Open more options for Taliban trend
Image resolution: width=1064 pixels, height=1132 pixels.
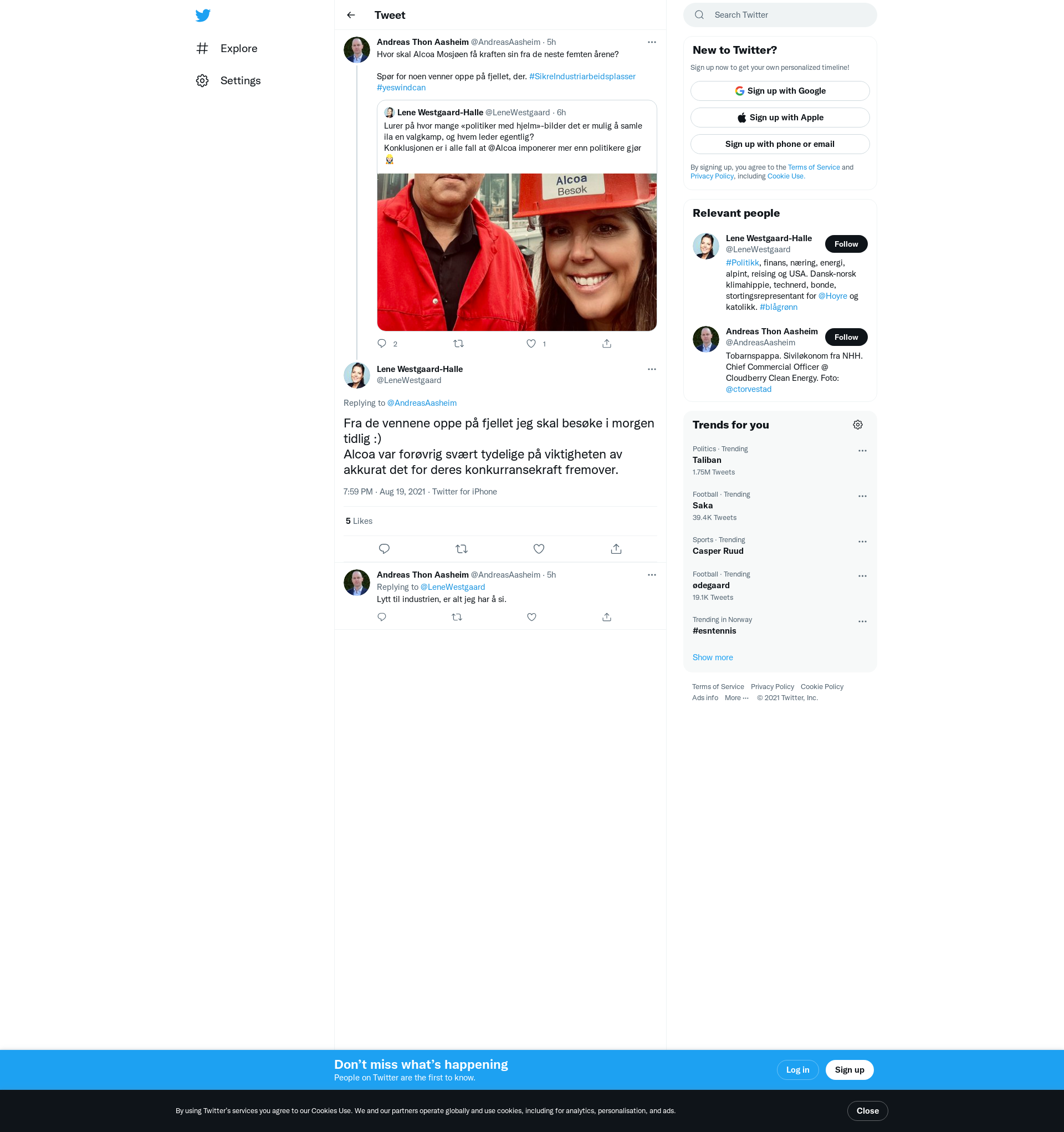pos(862,450)
